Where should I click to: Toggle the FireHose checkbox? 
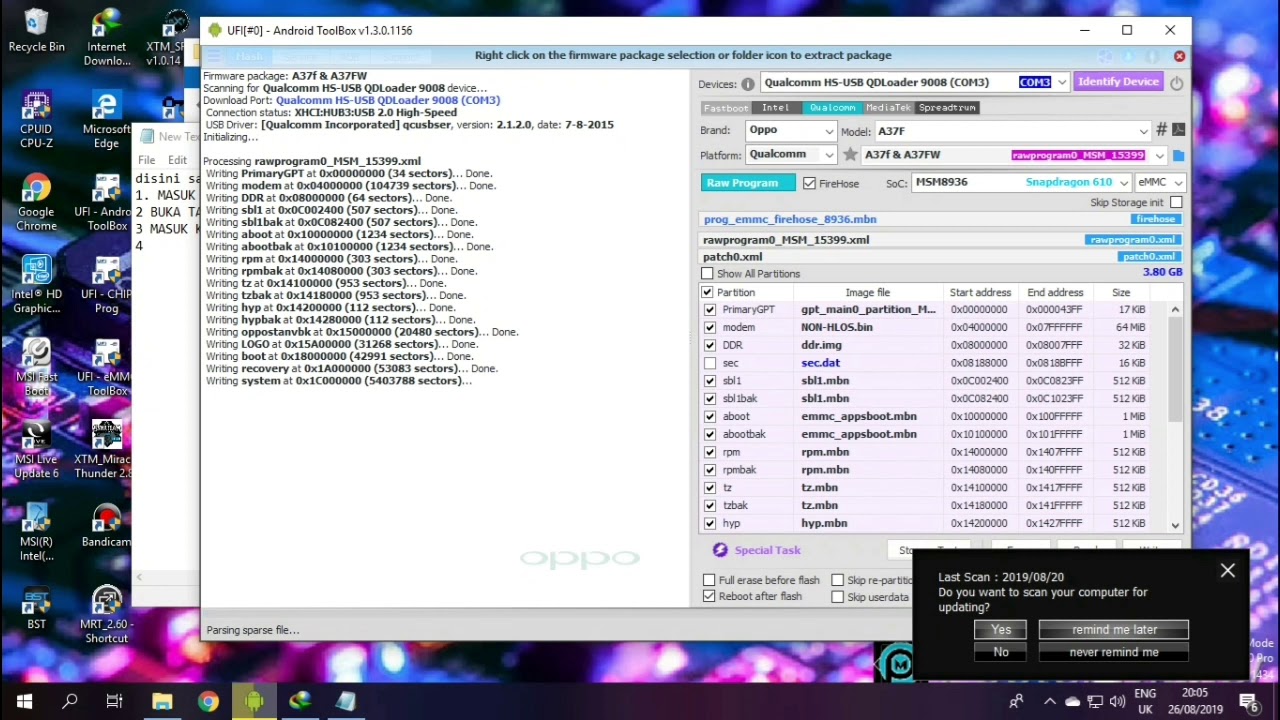coord(809,183)
